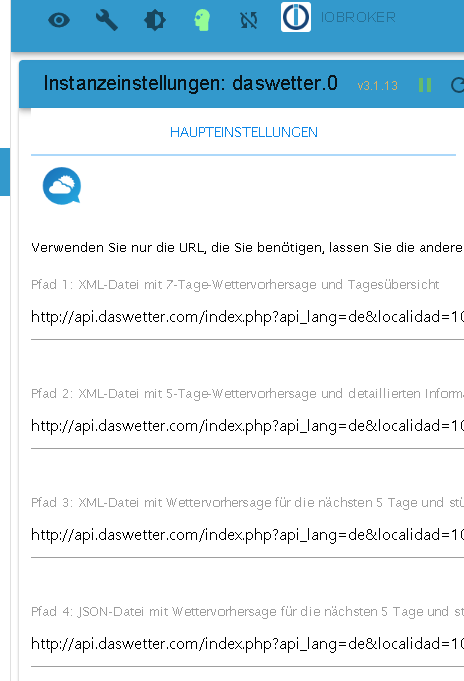The image size is (464, 681).
Task: Click the Pfad 2 5-Tage-Wettervorhersage label
Action: pos(247,394)
